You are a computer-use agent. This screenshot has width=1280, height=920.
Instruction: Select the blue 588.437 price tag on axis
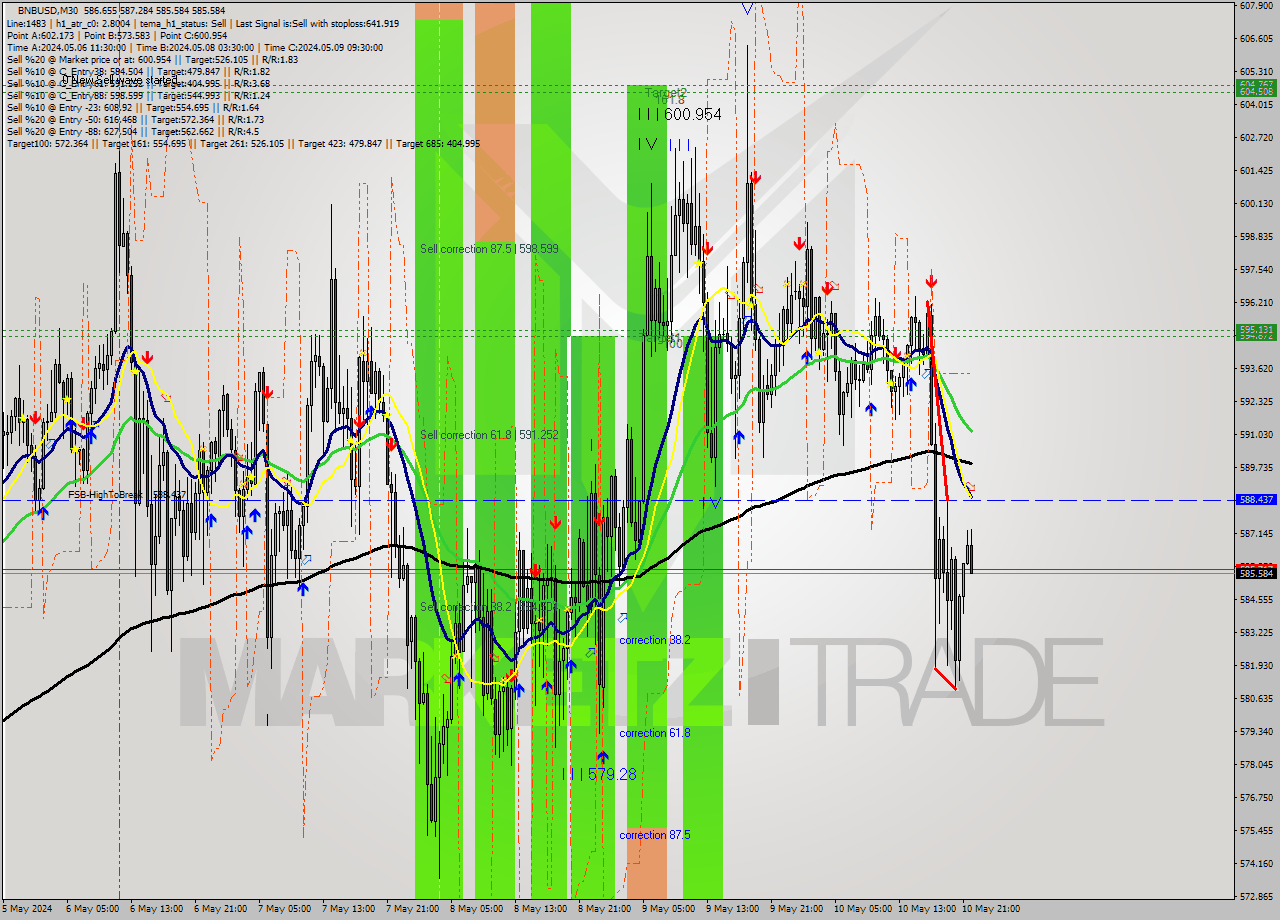coord(1256,500)
